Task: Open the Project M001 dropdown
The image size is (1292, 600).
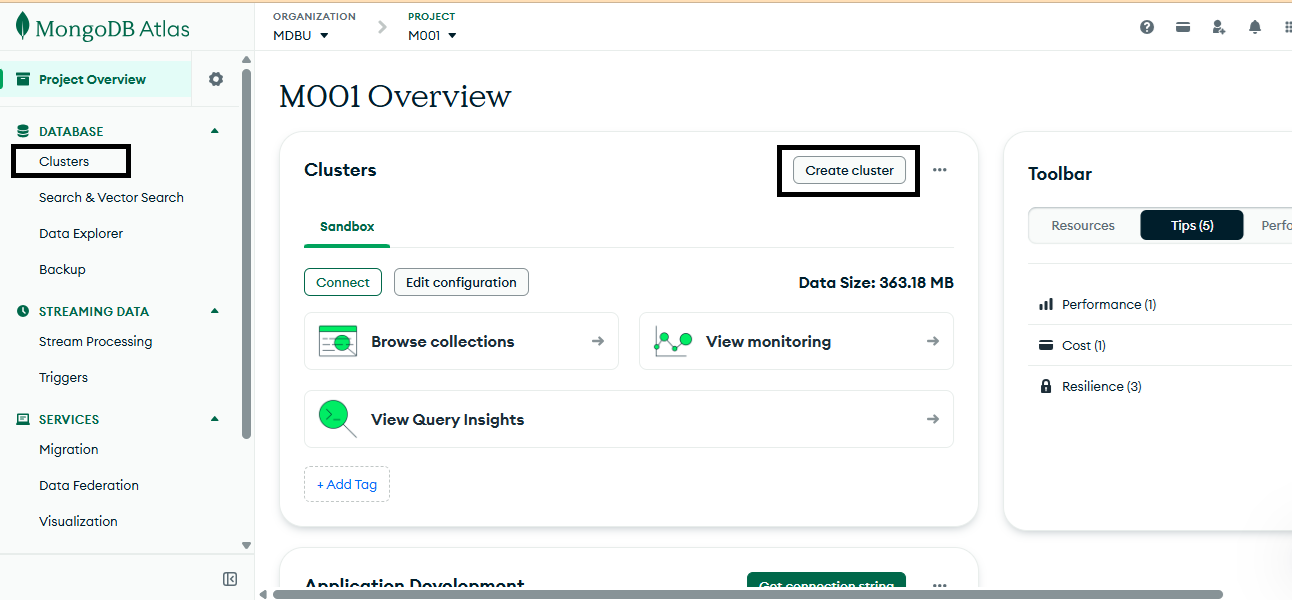Action: coord(432,35)
